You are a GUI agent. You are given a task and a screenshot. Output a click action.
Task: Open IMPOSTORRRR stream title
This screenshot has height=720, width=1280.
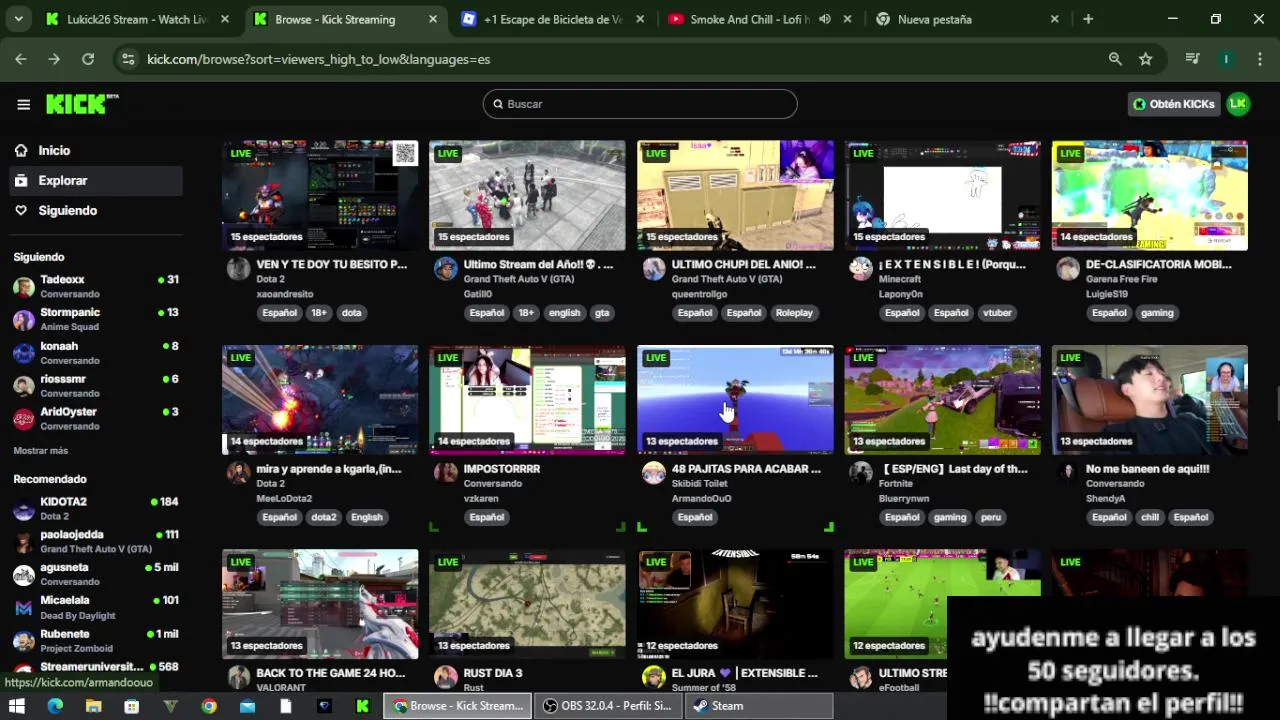[502, 469]
